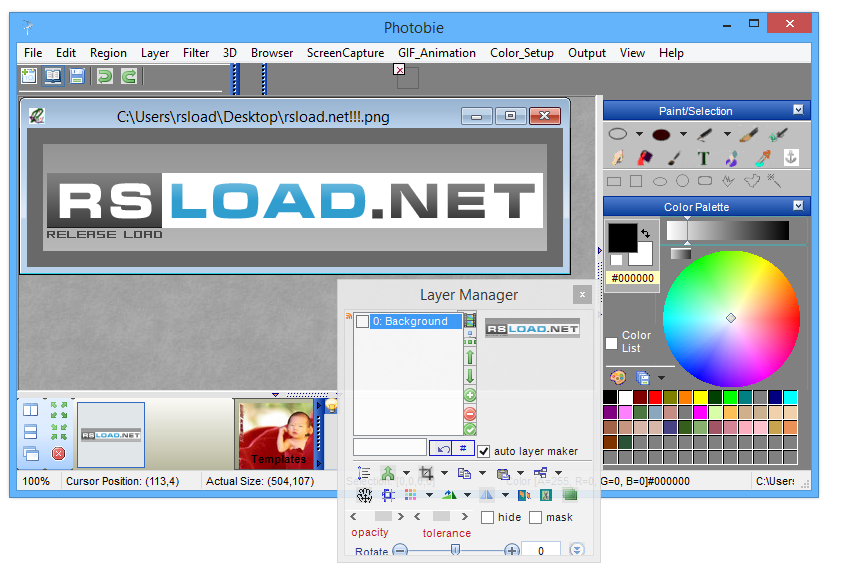This screenshot has width=843, height=576.
Task: Select the rsload.net image thumbnail in browser strip
Action: 111,435
